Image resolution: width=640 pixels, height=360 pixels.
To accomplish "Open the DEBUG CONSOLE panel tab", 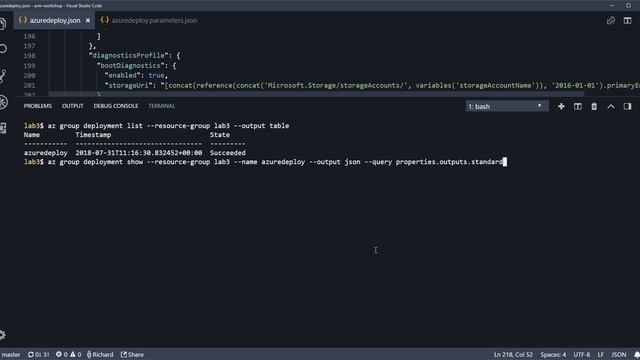I will click(116, 106).
